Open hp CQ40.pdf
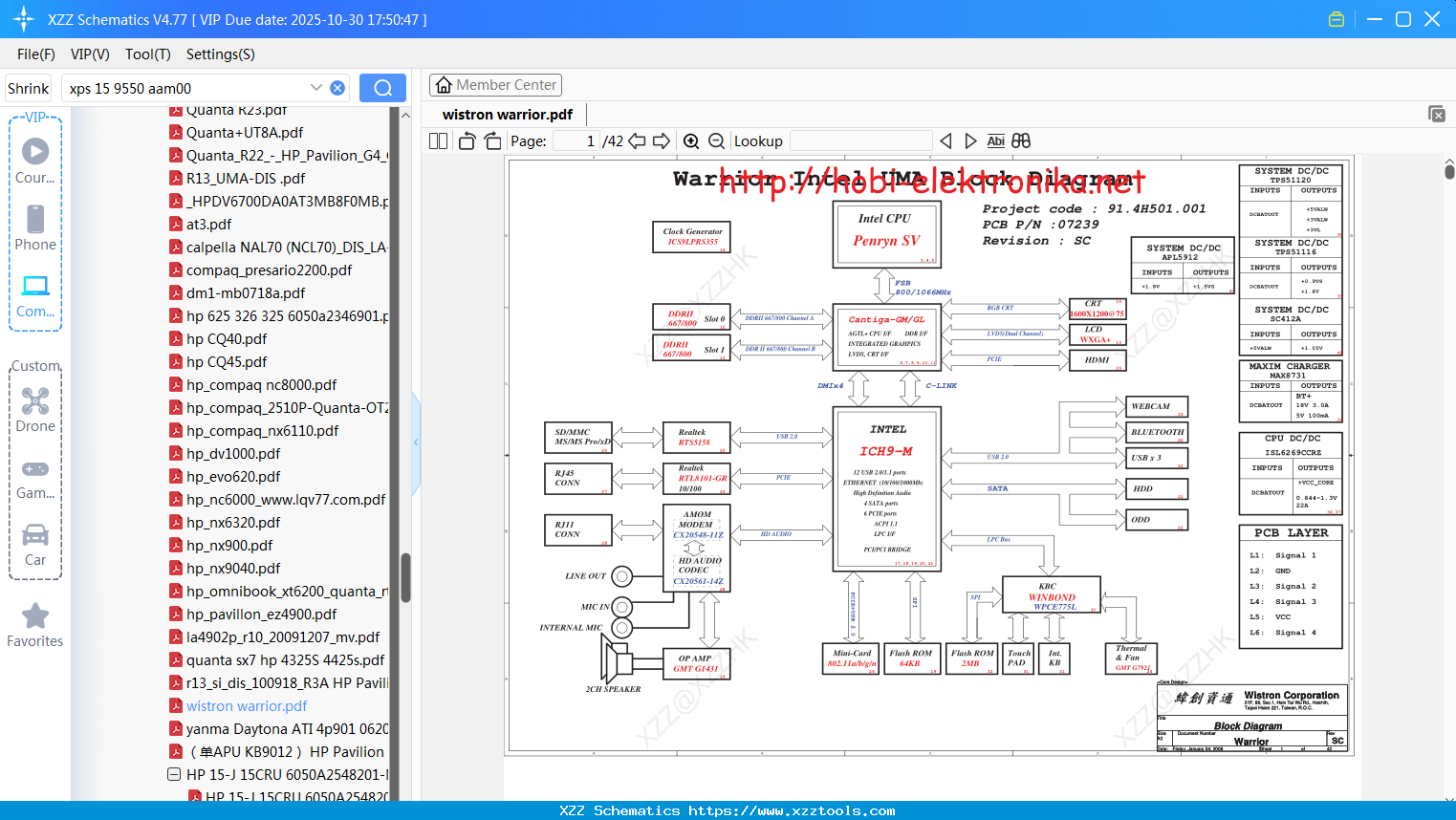 coord(227,339)
